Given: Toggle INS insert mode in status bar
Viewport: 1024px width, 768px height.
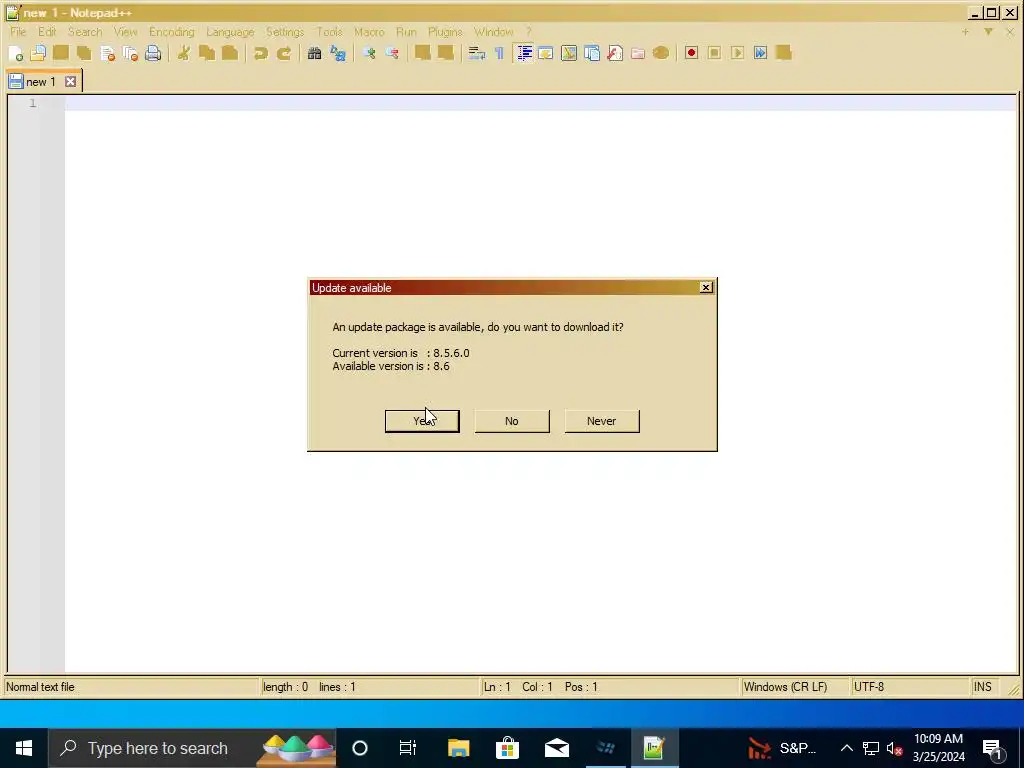Looking at the screenshot, I should [983, 687].
